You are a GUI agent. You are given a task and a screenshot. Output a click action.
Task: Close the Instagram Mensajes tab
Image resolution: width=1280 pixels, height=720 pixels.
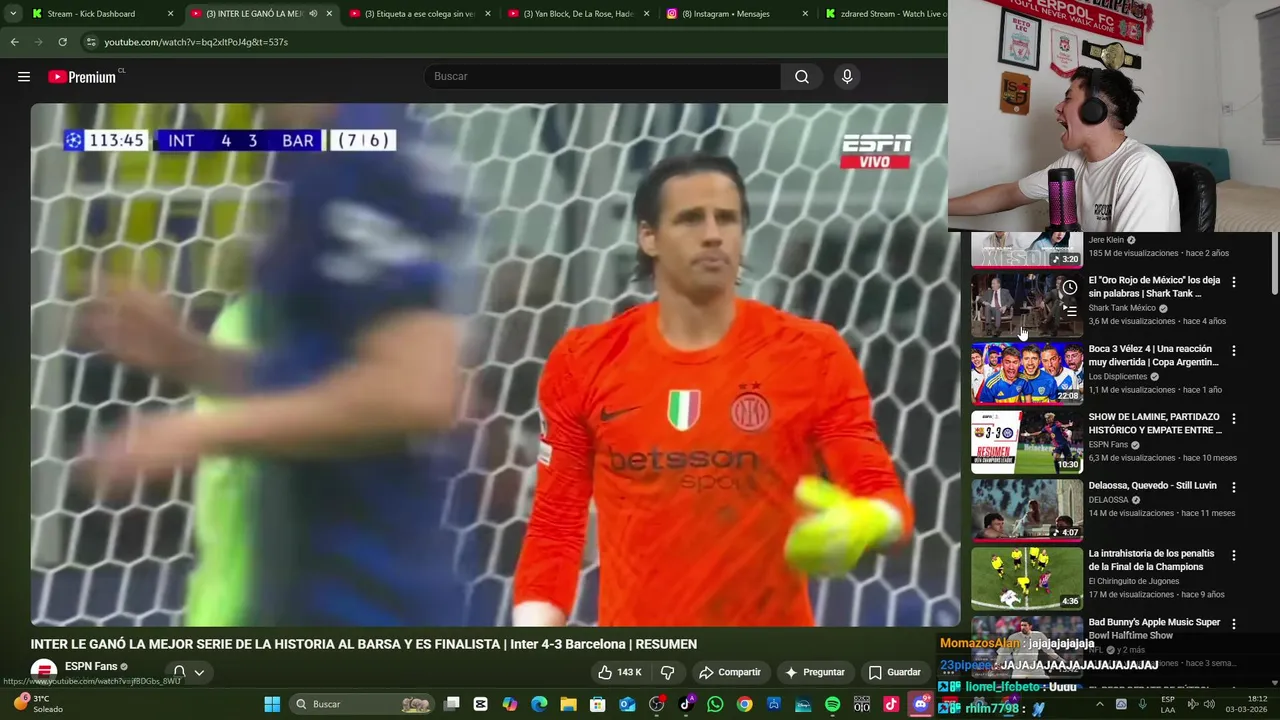[x=805, y=14]
